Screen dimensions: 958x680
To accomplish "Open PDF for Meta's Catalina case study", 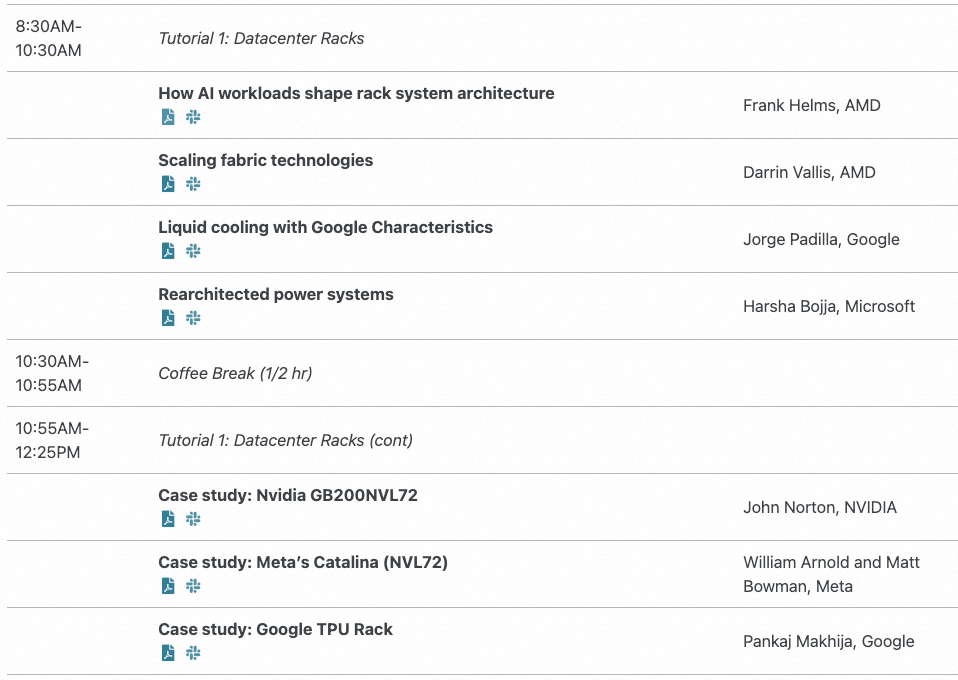I will 168,586.
